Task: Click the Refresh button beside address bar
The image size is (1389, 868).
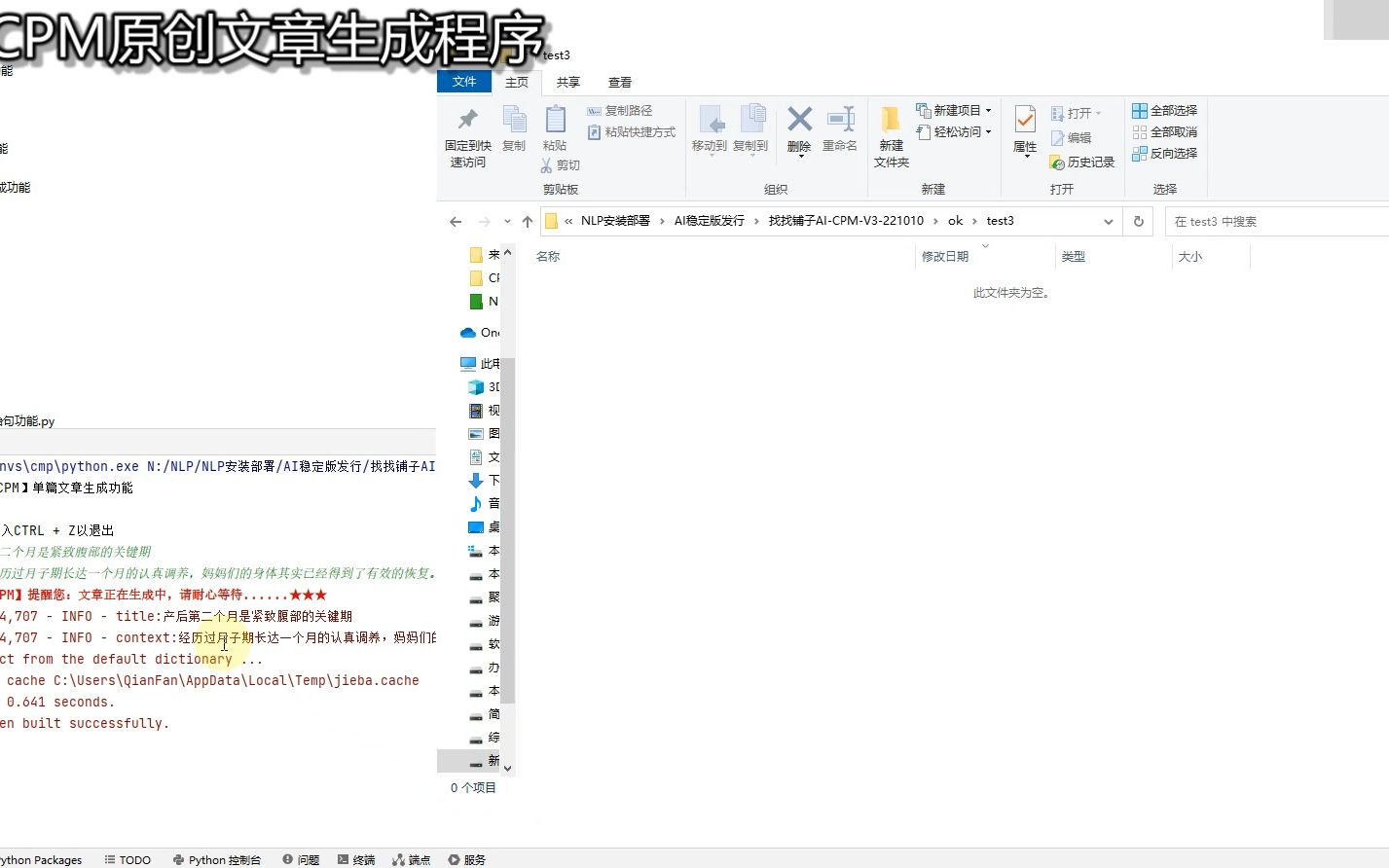Action: pos(1138,222)
